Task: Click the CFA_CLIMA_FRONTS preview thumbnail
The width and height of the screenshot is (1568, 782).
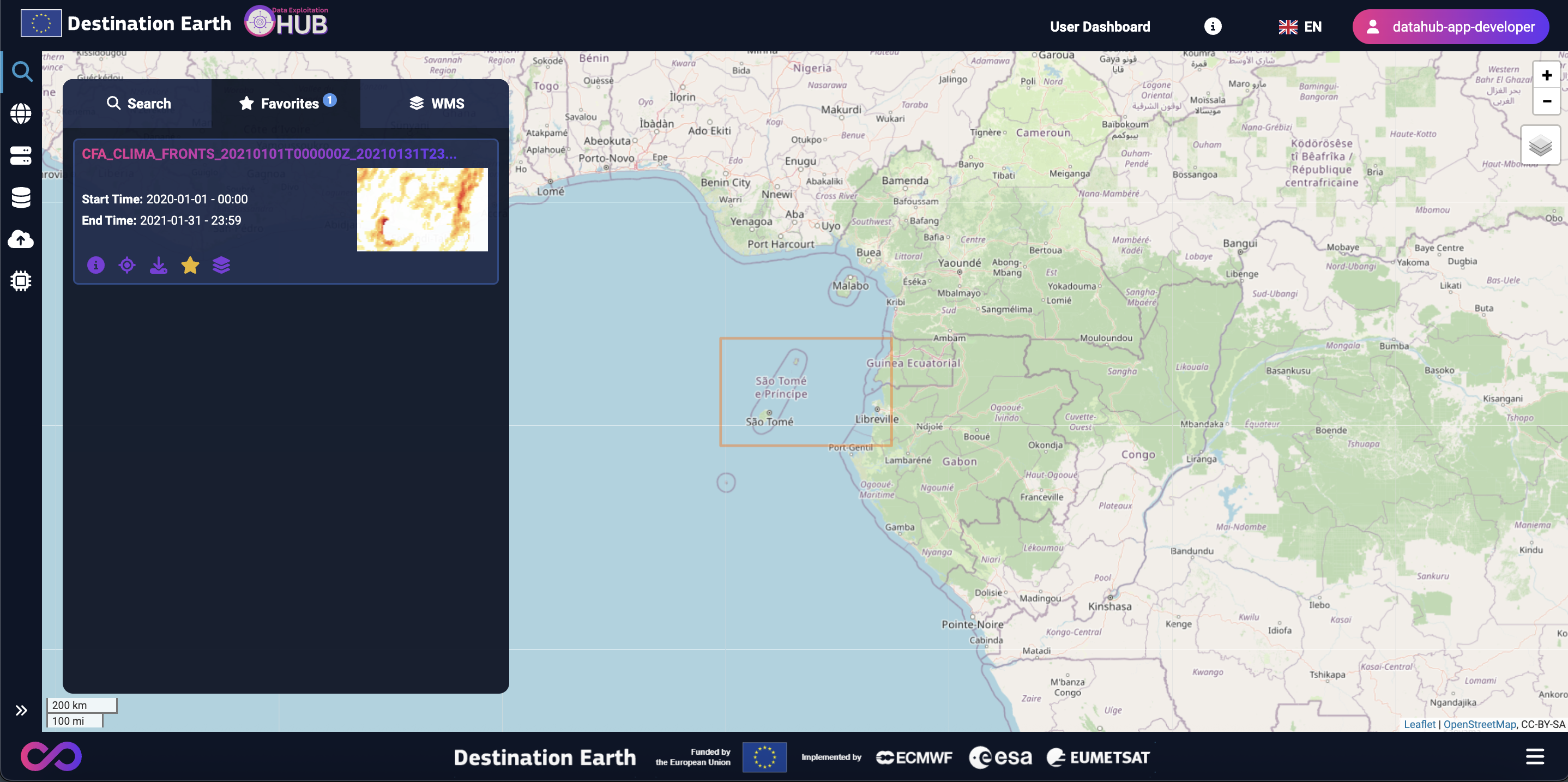Action: (423, 209)
